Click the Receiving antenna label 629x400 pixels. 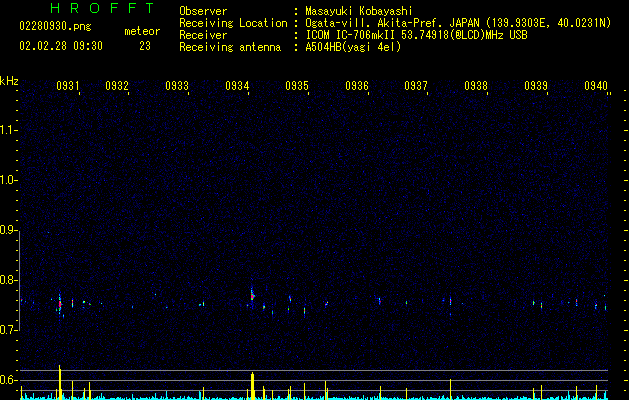click(230, 47)
